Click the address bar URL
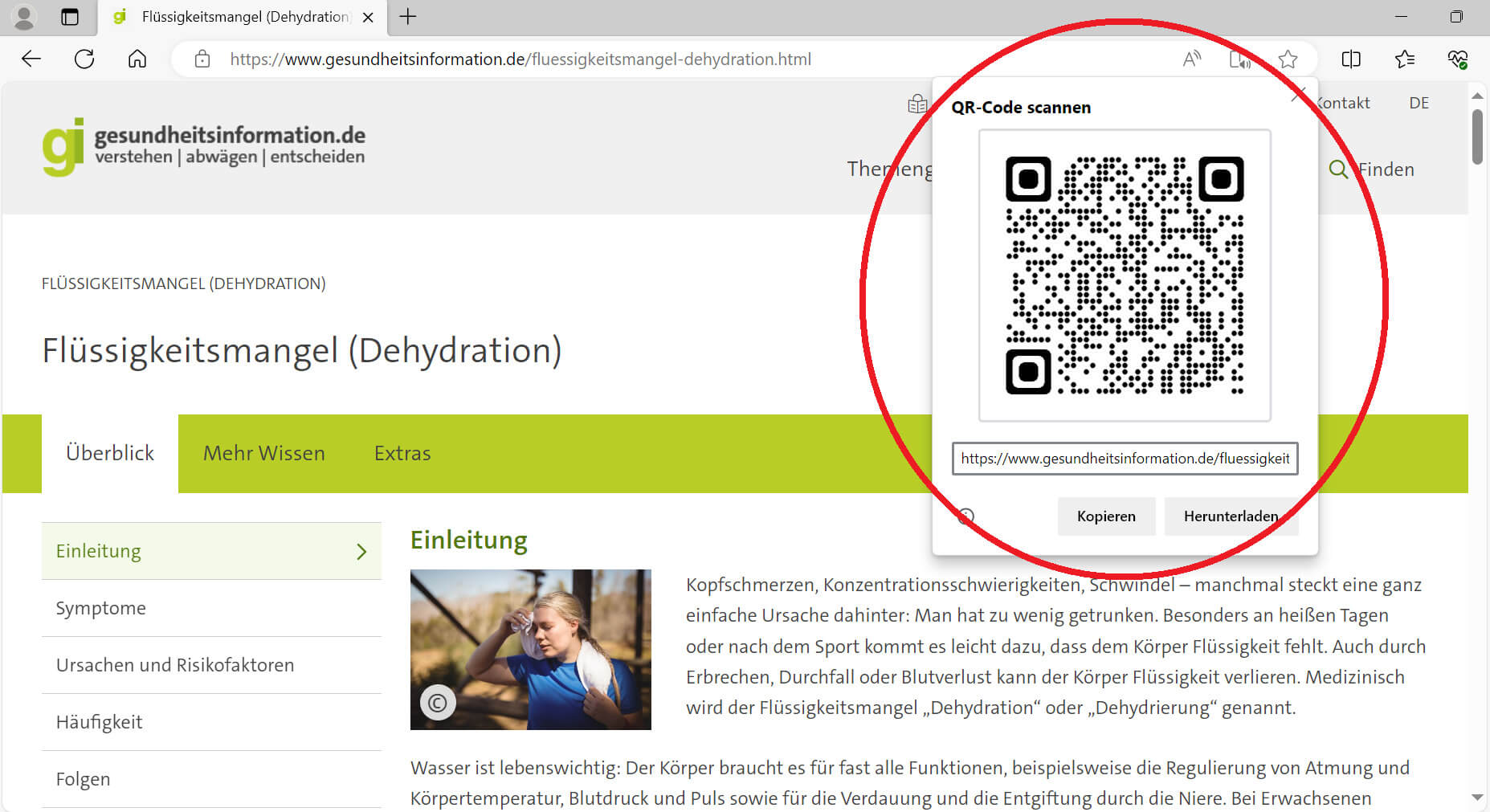The width and height of the screenshot is (1490, 812). point(520,59)
